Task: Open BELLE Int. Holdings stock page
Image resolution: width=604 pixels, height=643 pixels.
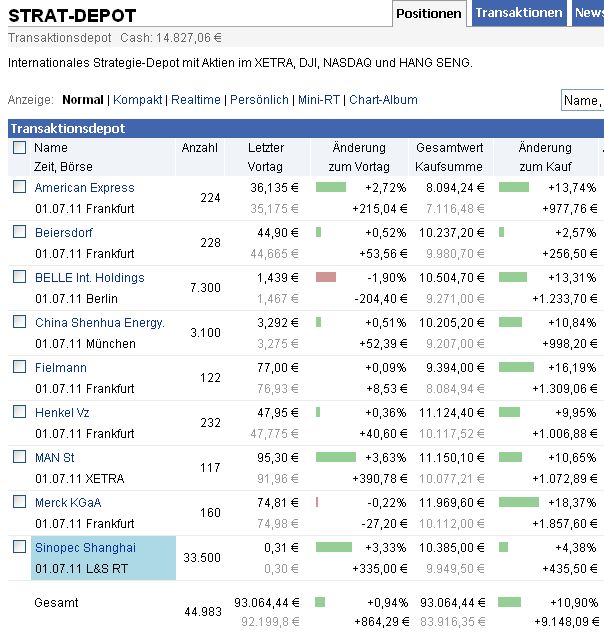Action: point(90,278)
